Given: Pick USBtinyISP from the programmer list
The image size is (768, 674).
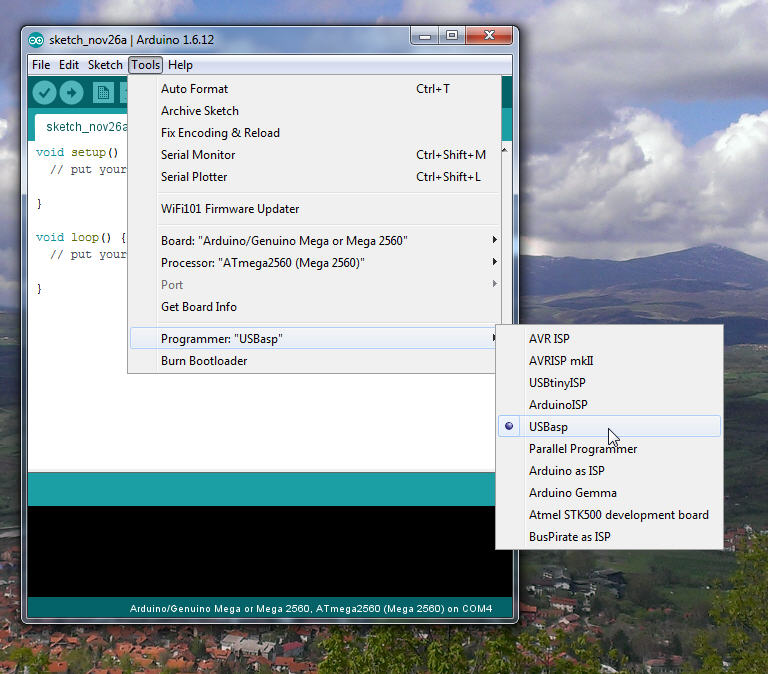Looking at the screenshot, I should tap(557, 383).
